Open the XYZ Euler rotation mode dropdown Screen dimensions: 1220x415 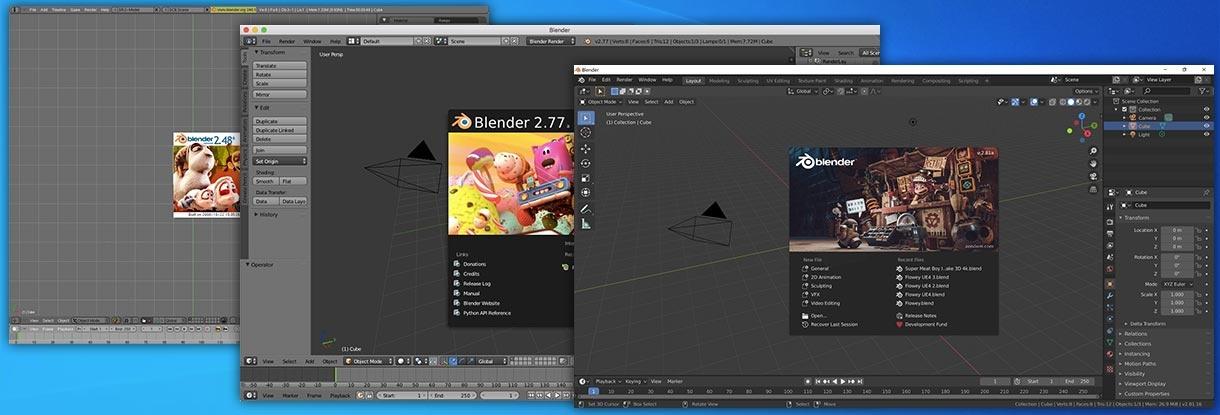click(1176, 284)
